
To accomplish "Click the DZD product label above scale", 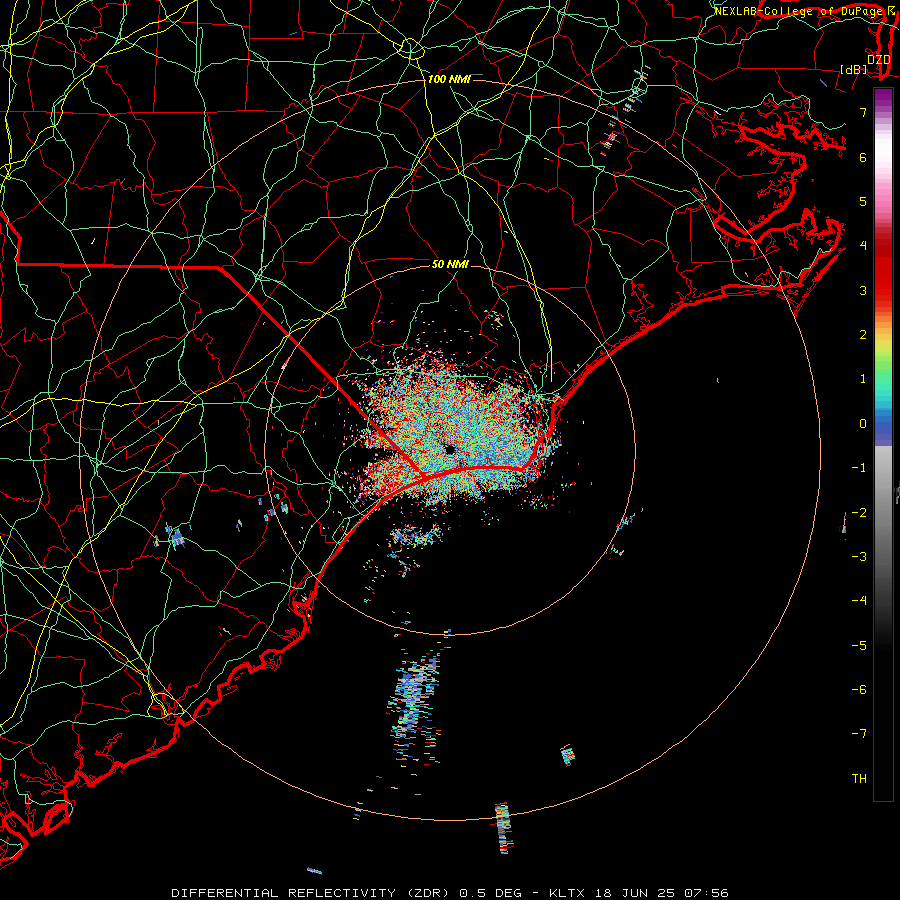I will coord(878,59).
